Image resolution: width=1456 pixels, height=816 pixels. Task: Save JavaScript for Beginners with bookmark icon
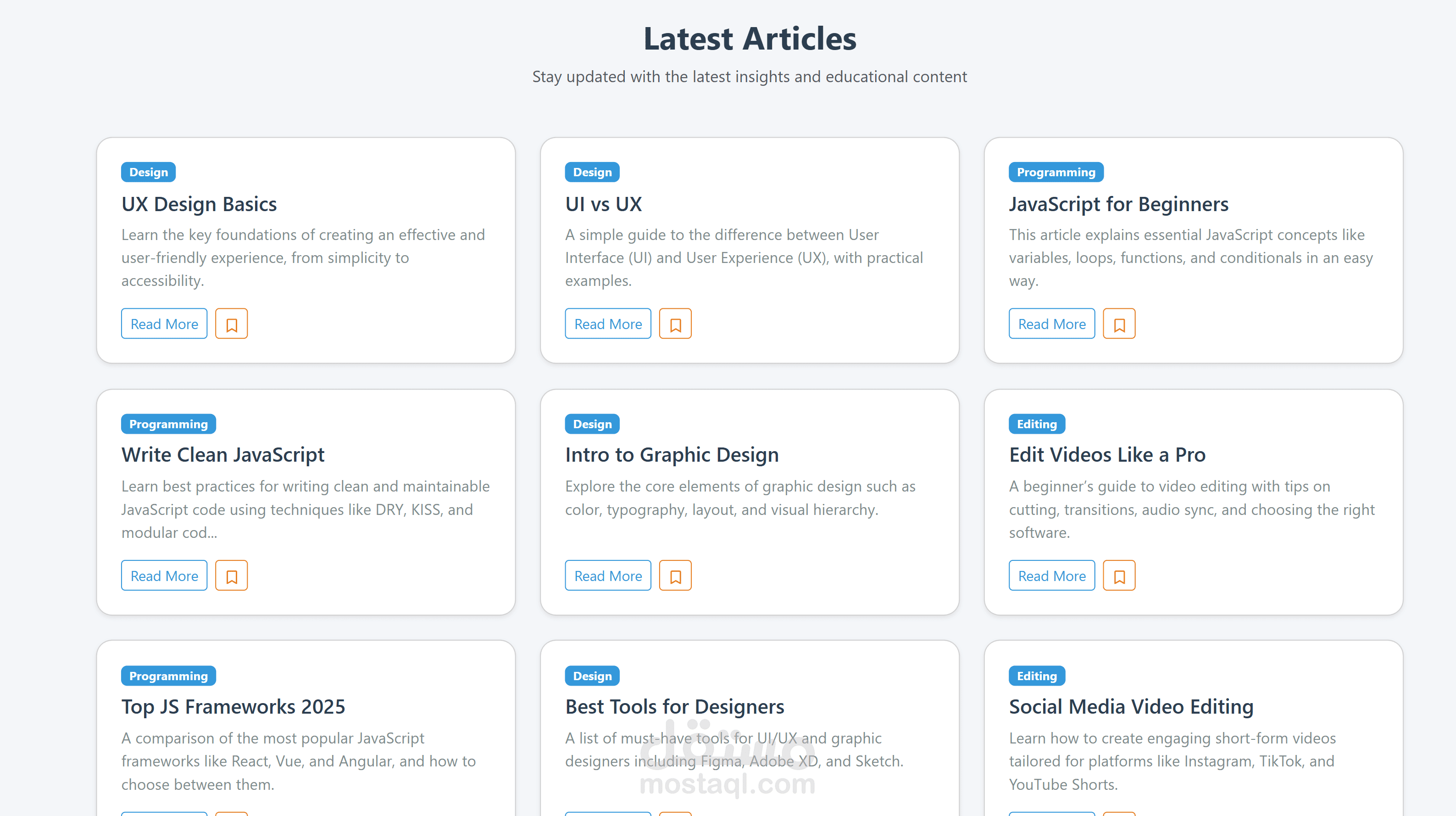pyautogui.click(x=1118, y=324)
